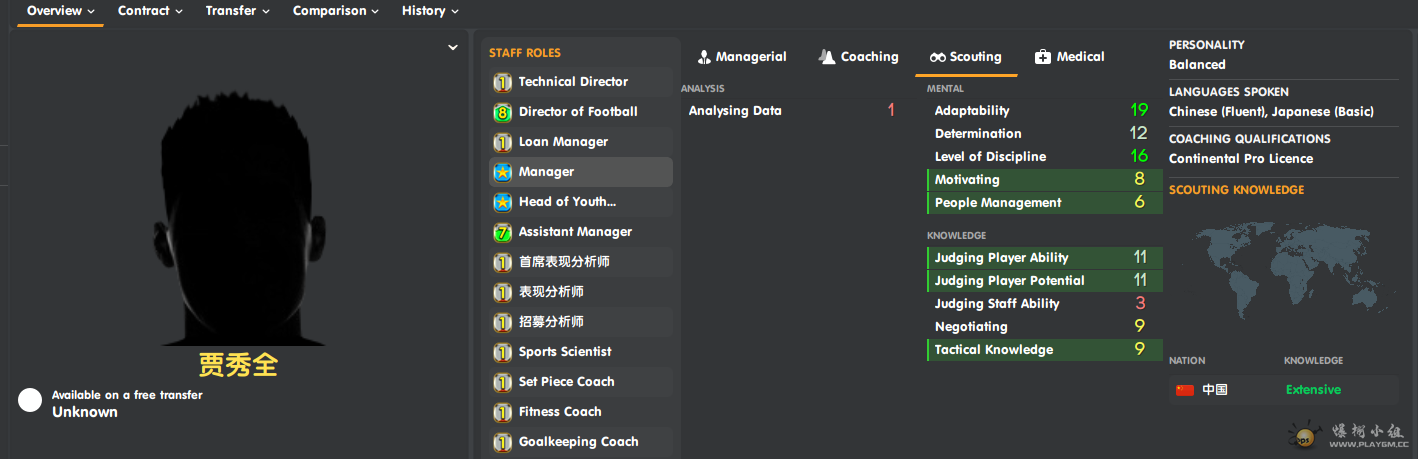Image resolution: width=1418 pixels, height=459 pixels.
Task: Click the white club status circle
Action: [30, 401]
